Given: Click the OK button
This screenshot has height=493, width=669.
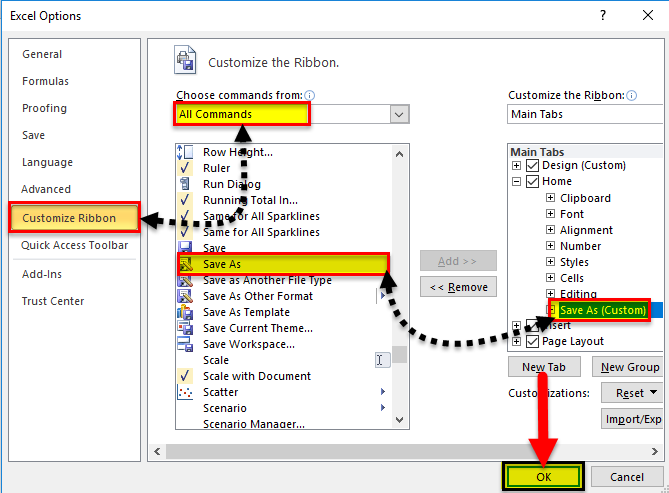Looking at the screenshot, I should pyautogui.click(x=544, y=477).
